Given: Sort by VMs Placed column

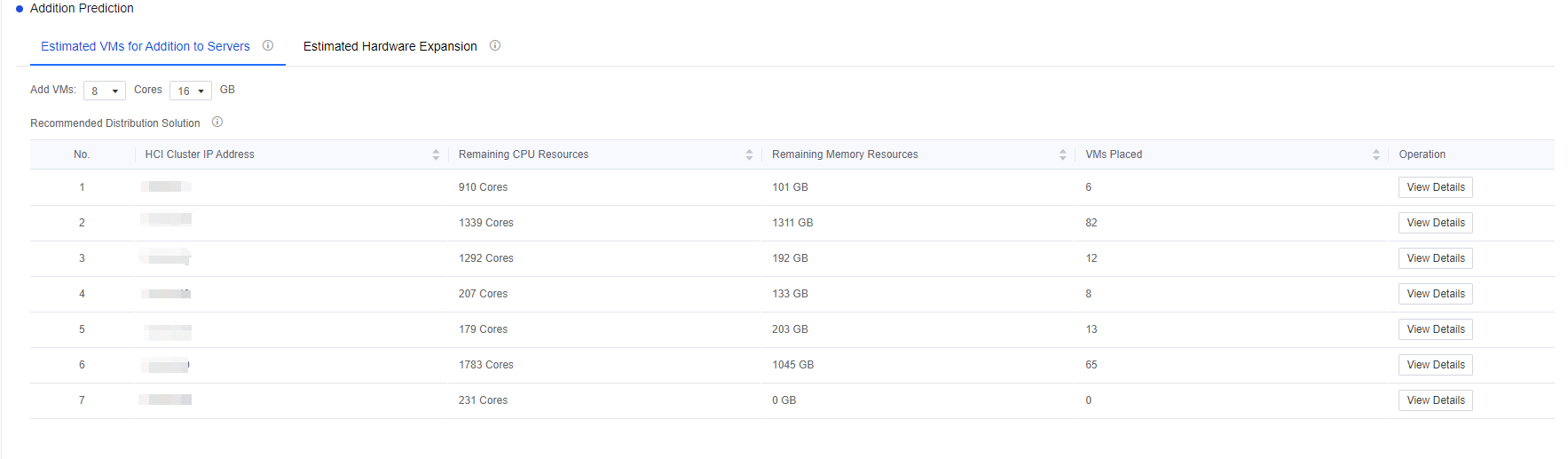Looking at the screenshot, I should (x=1375, y=154).
